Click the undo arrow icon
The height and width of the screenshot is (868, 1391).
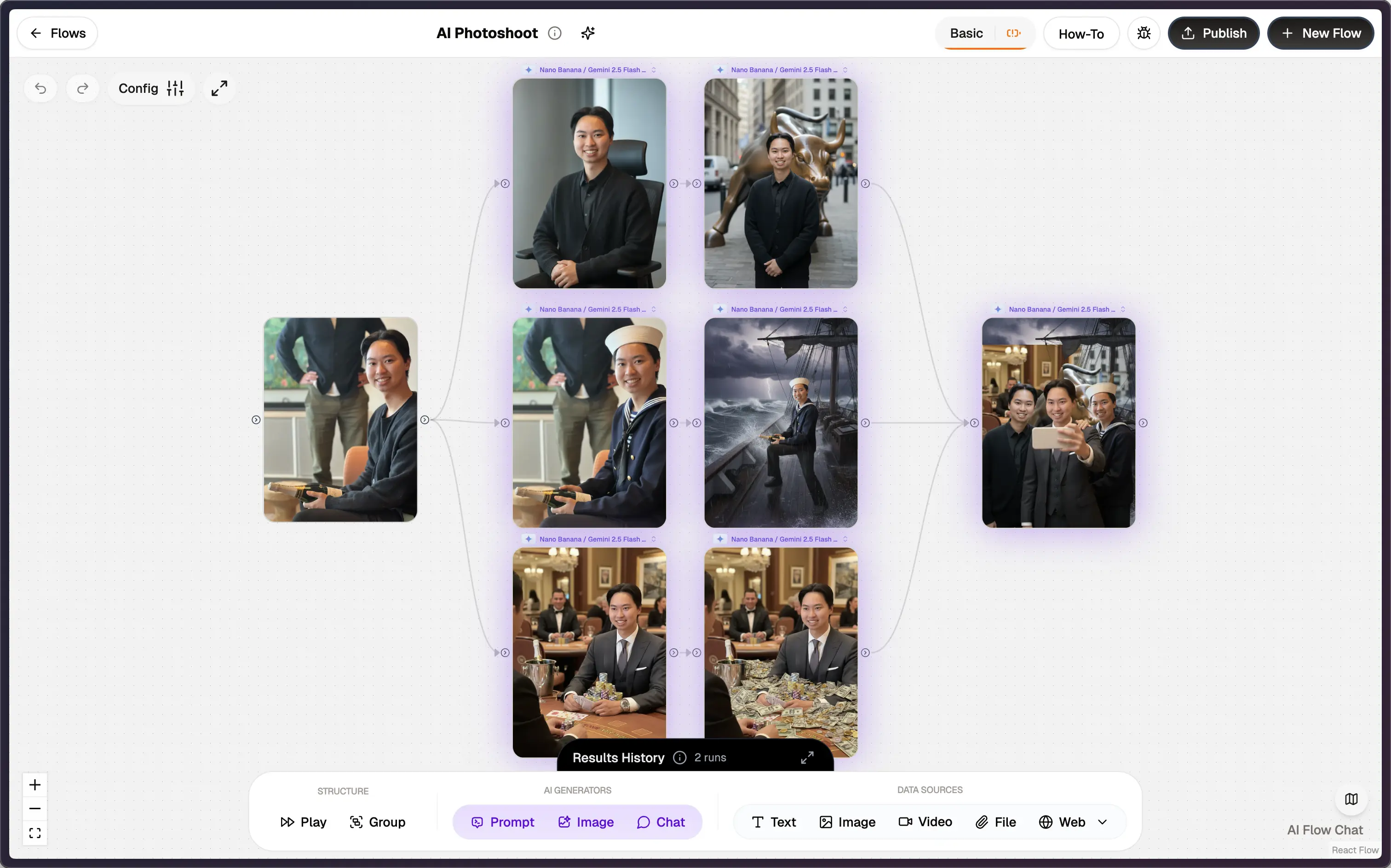[40, 88]
